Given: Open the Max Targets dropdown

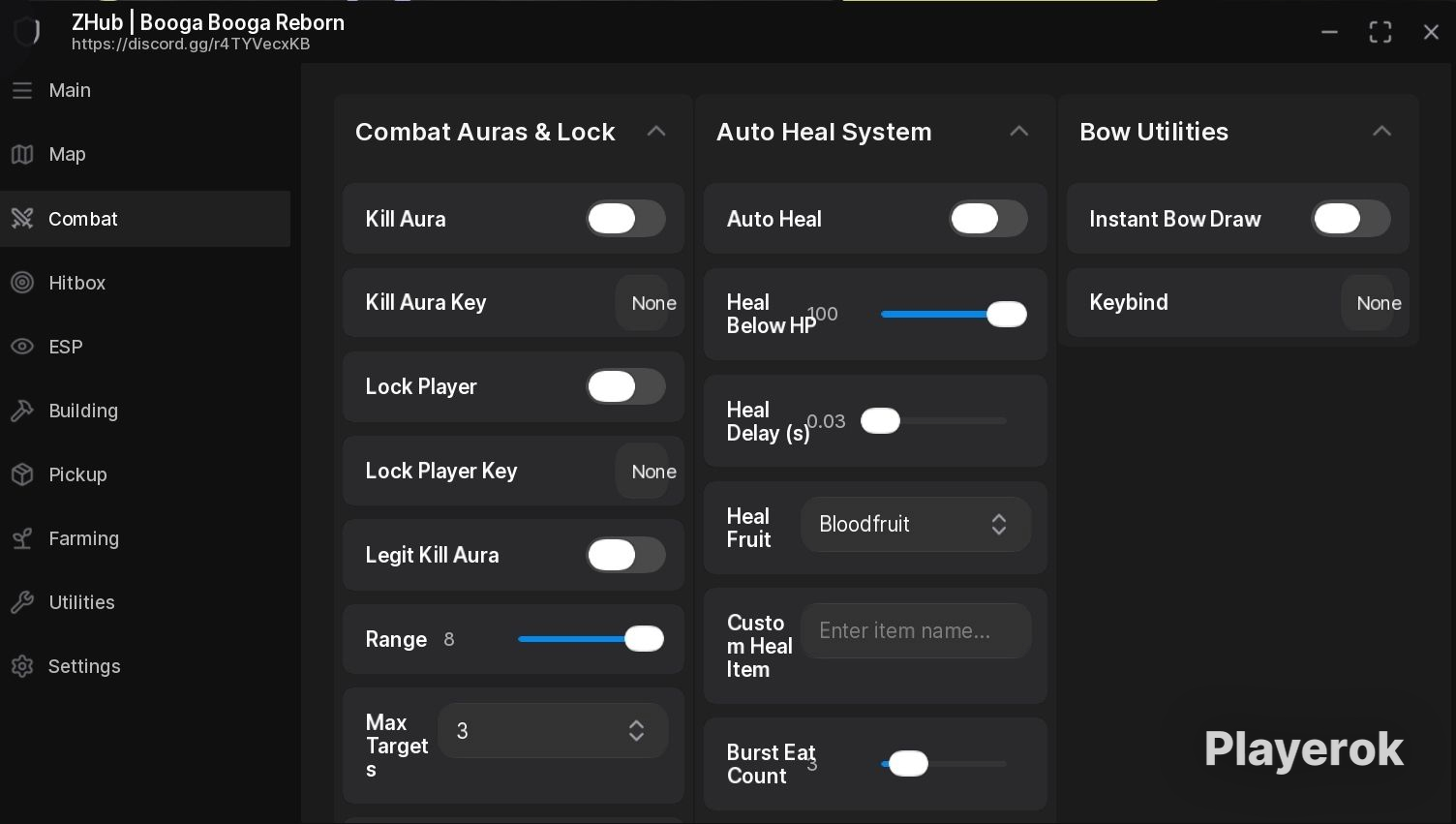Looking at the screenshot, I should coord(553,731).
